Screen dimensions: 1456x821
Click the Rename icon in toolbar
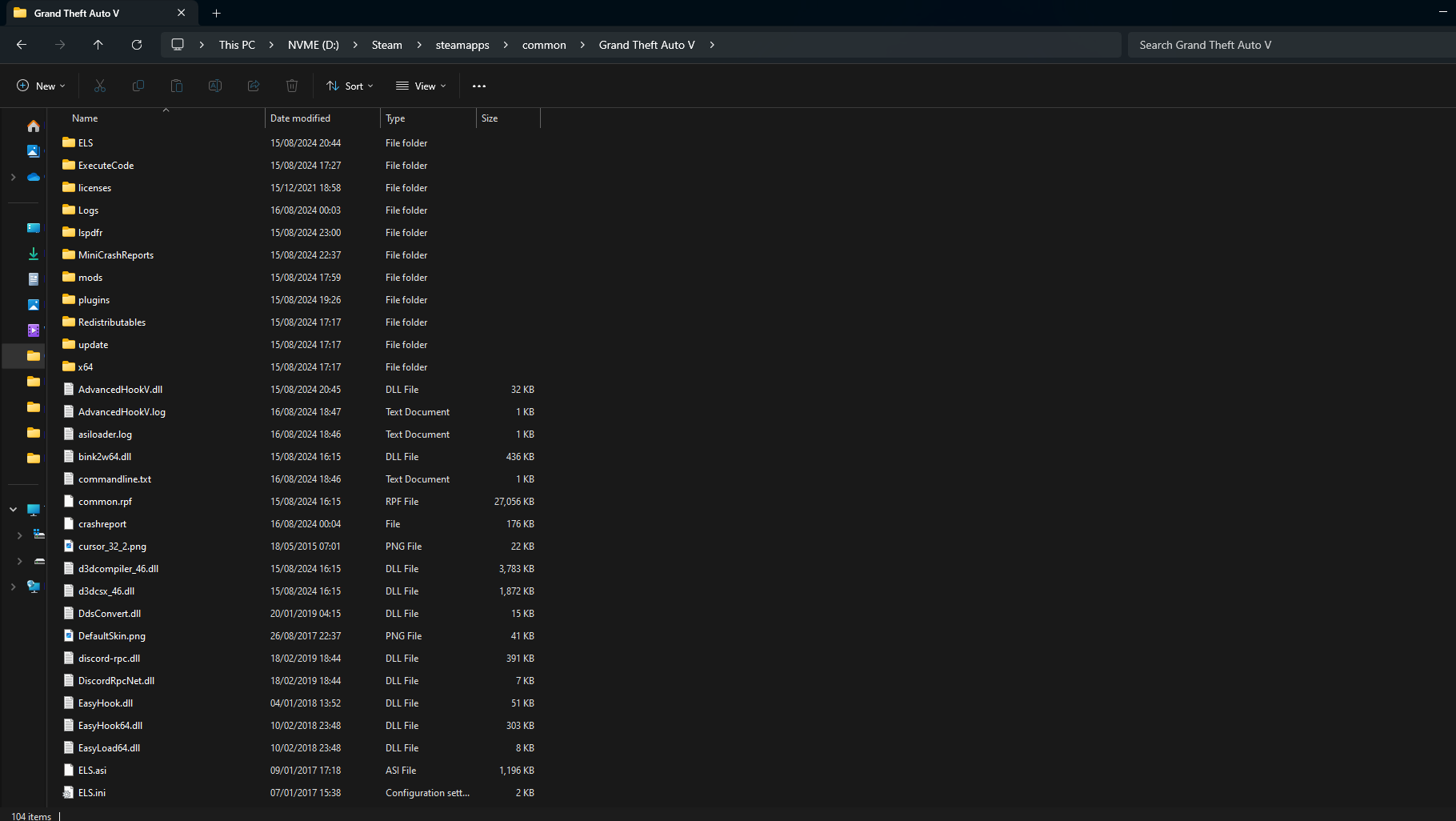pyautogui.click(x=215, y=86)
